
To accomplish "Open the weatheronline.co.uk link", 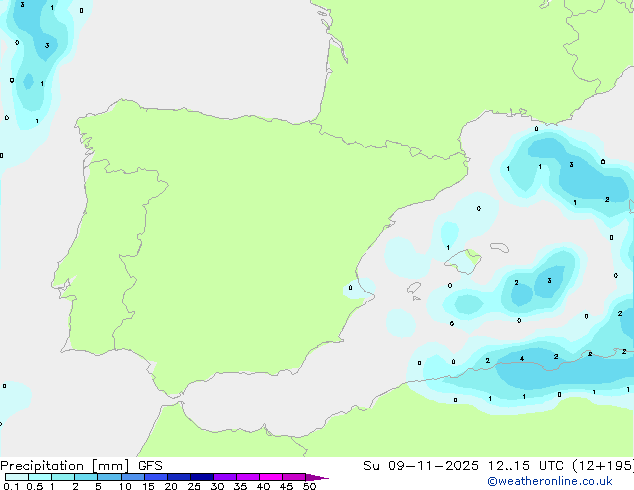I will (x=550, y=481).
